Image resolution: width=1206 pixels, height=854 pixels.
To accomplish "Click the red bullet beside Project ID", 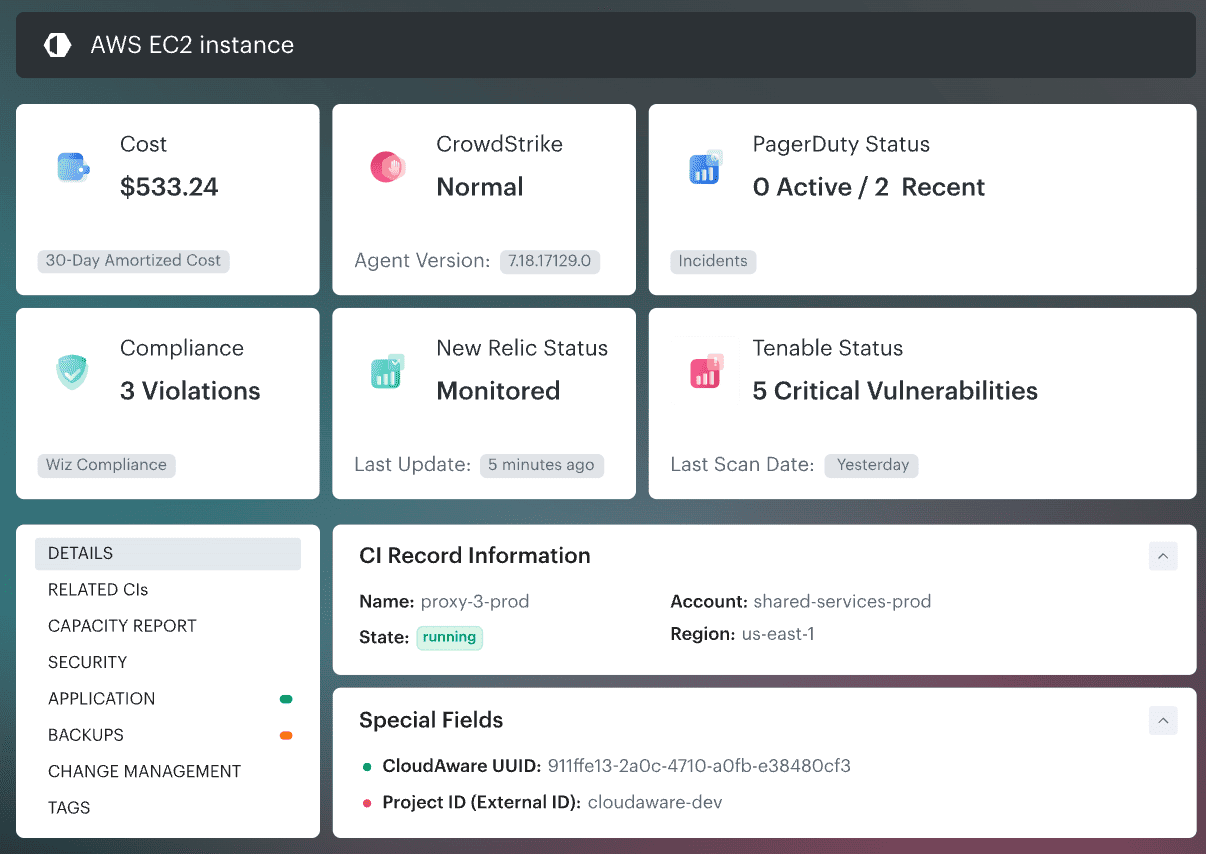I will (367, 803).
